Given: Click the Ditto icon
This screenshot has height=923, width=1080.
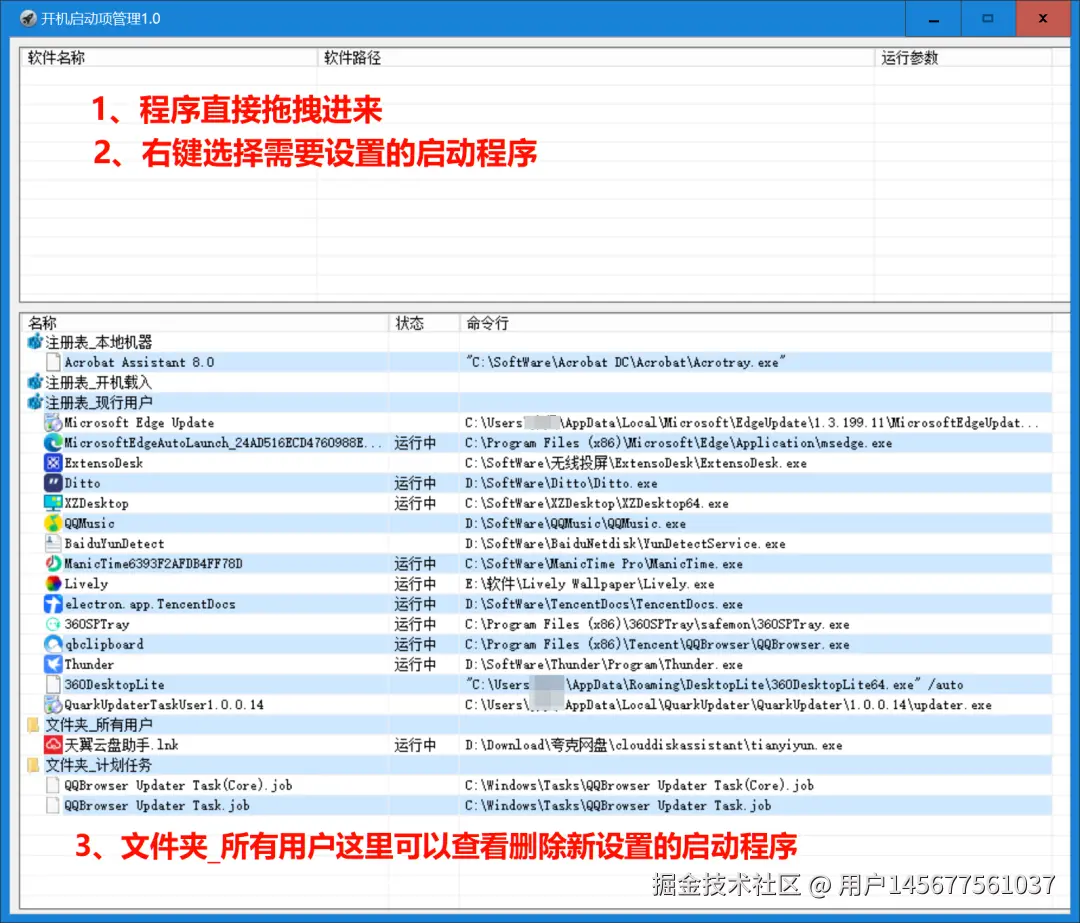Looking at the screenshot, I should coord(53,483).
